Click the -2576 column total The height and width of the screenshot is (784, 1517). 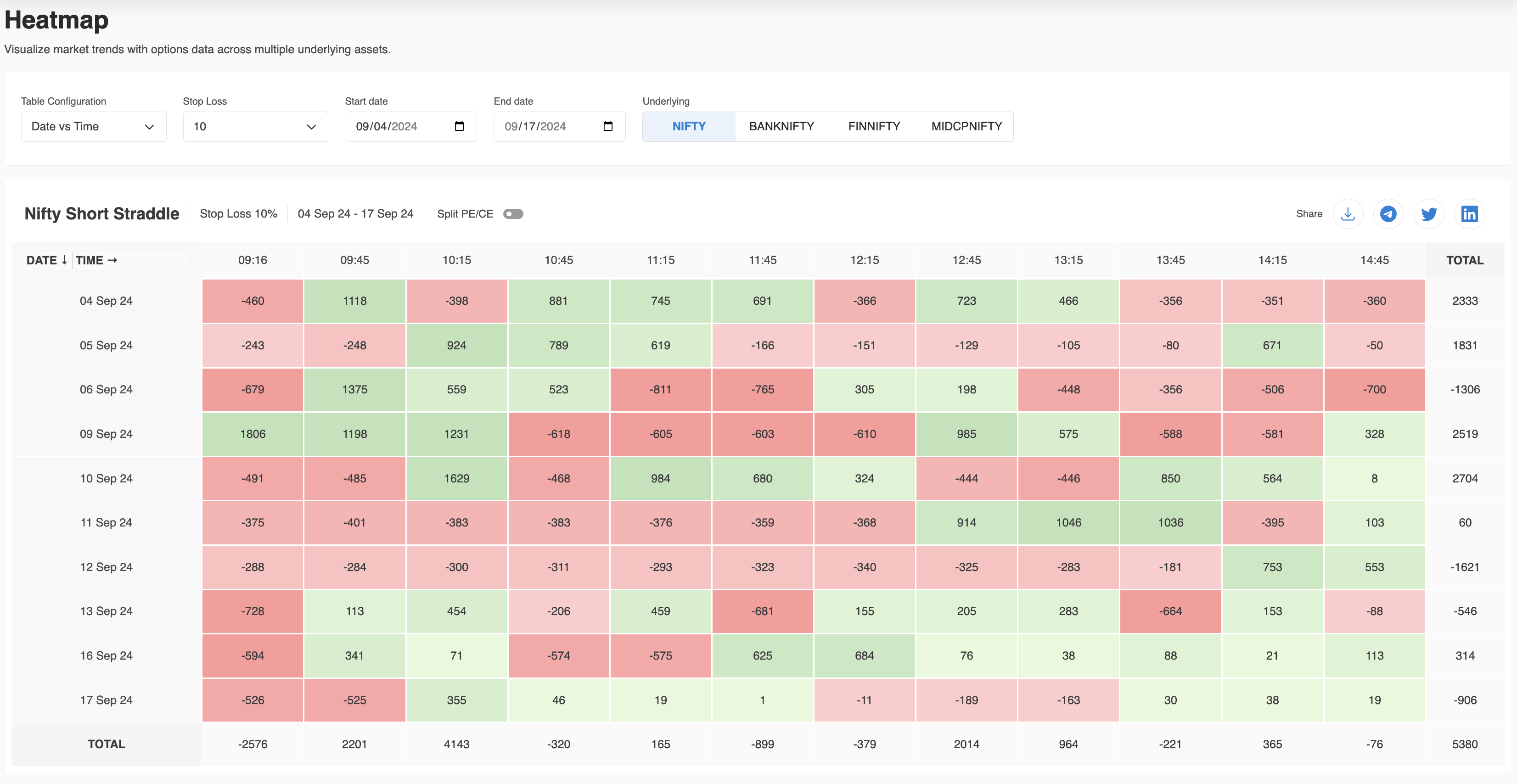point(253,744)
